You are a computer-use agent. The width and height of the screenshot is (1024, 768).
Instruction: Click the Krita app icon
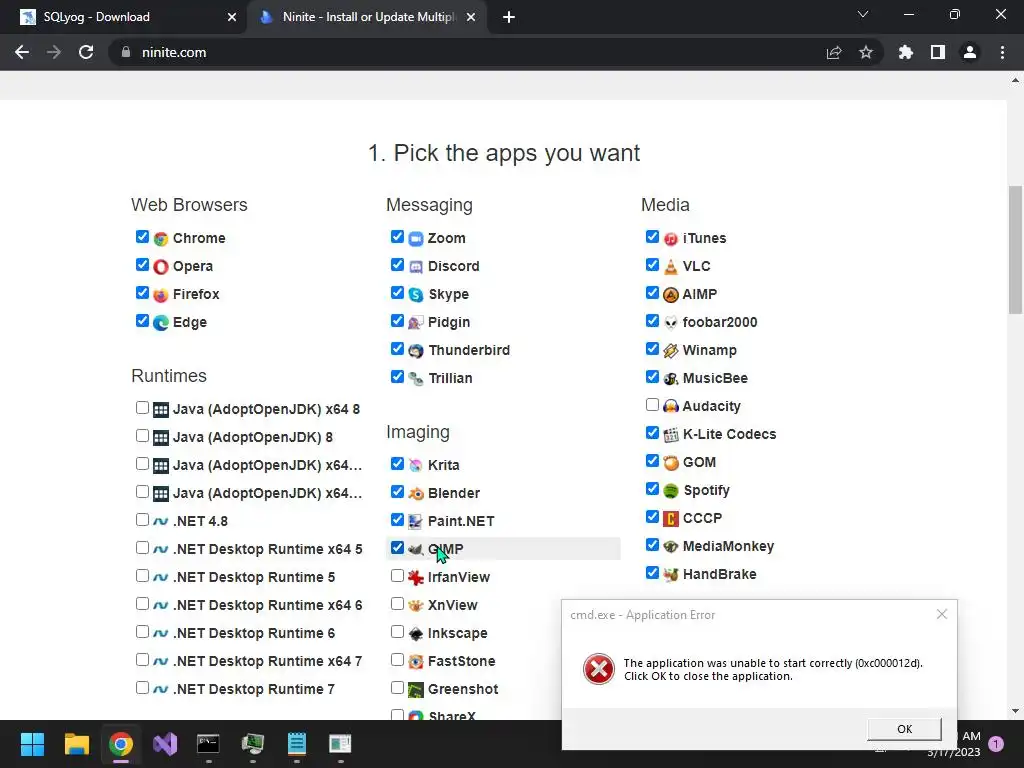point(416,465)
